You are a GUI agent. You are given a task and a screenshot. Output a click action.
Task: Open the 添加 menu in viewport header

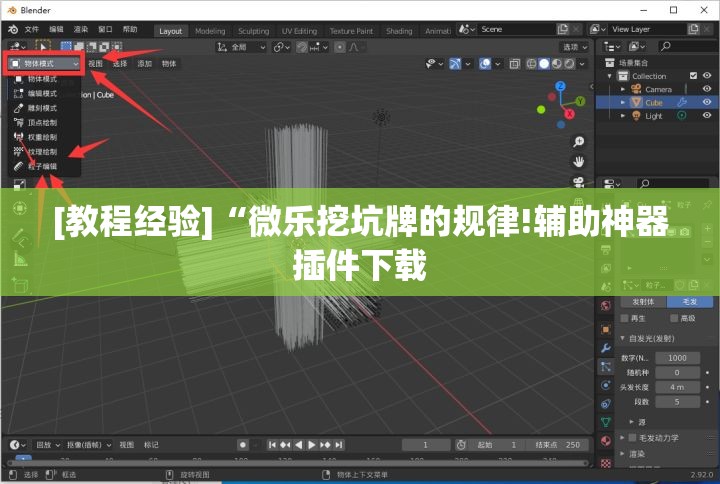144,63
